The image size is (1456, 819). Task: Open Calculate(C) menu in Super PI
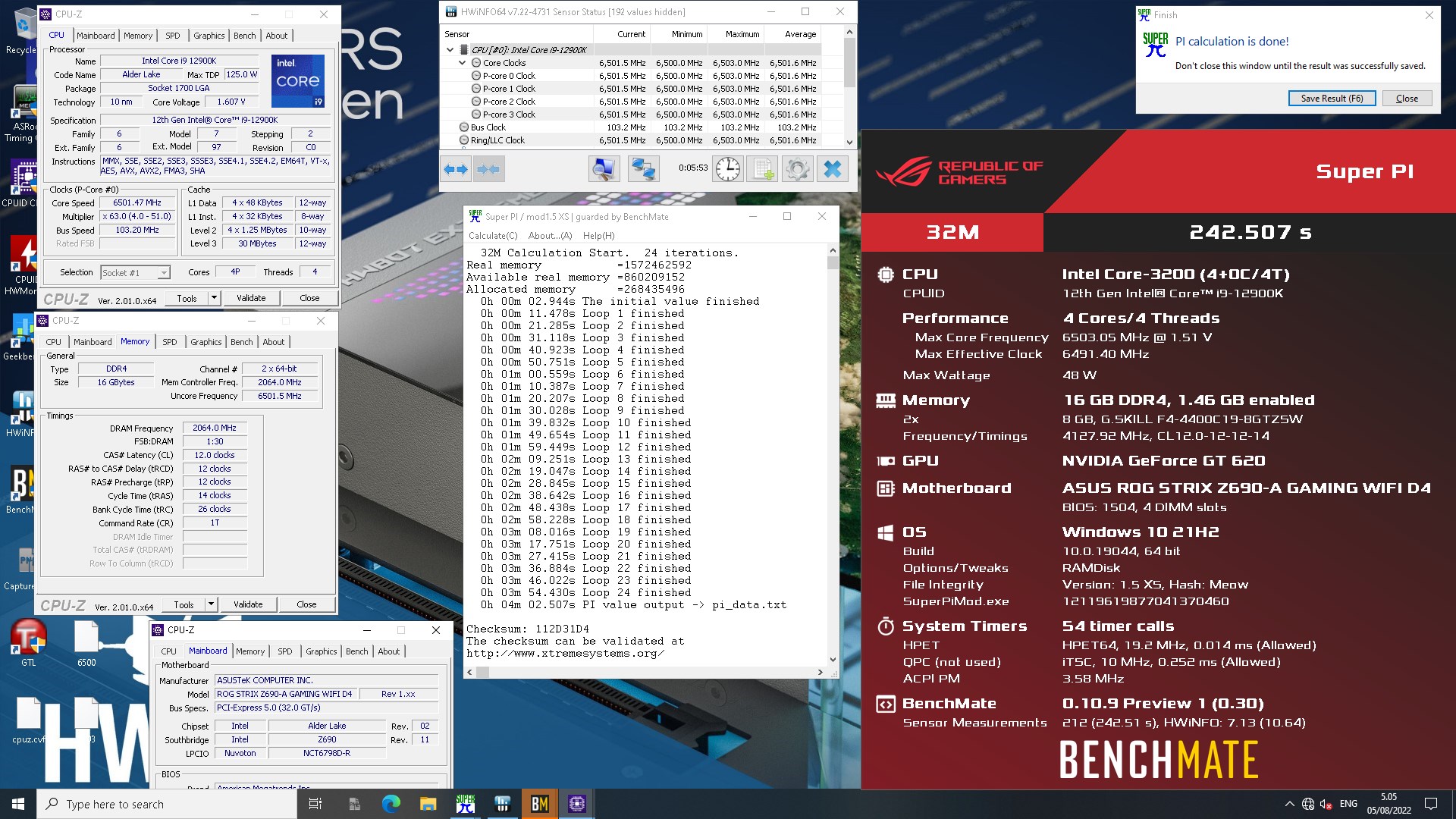(x=493, y=236)
